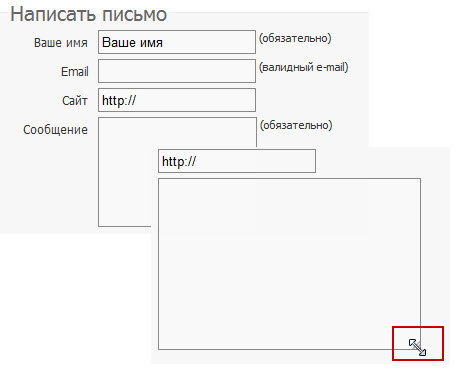
Task: Click "(обязательно)" hint next to name field
Action: 295,38
